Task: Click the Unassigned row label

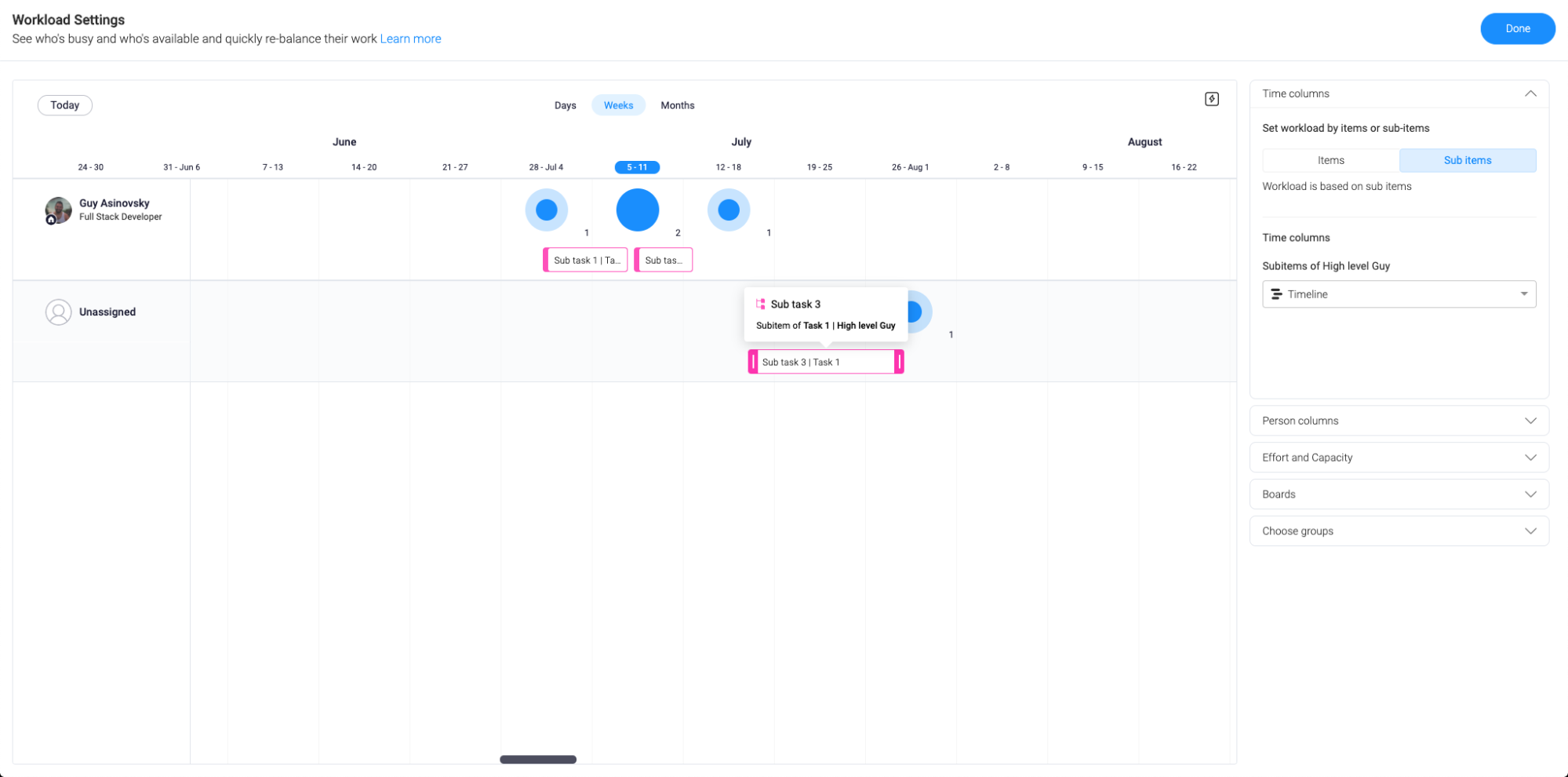Action: (107, 312)
